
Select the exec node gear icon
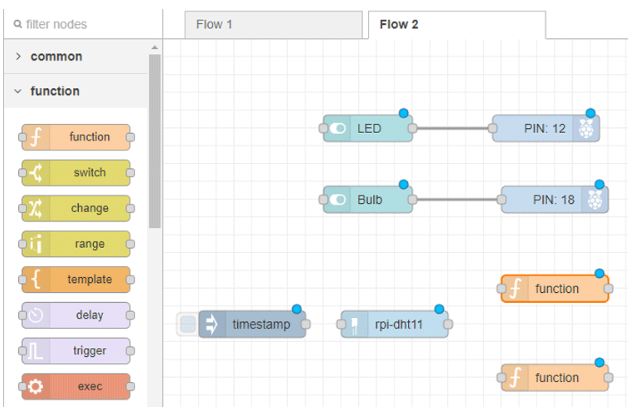point(35,386)
